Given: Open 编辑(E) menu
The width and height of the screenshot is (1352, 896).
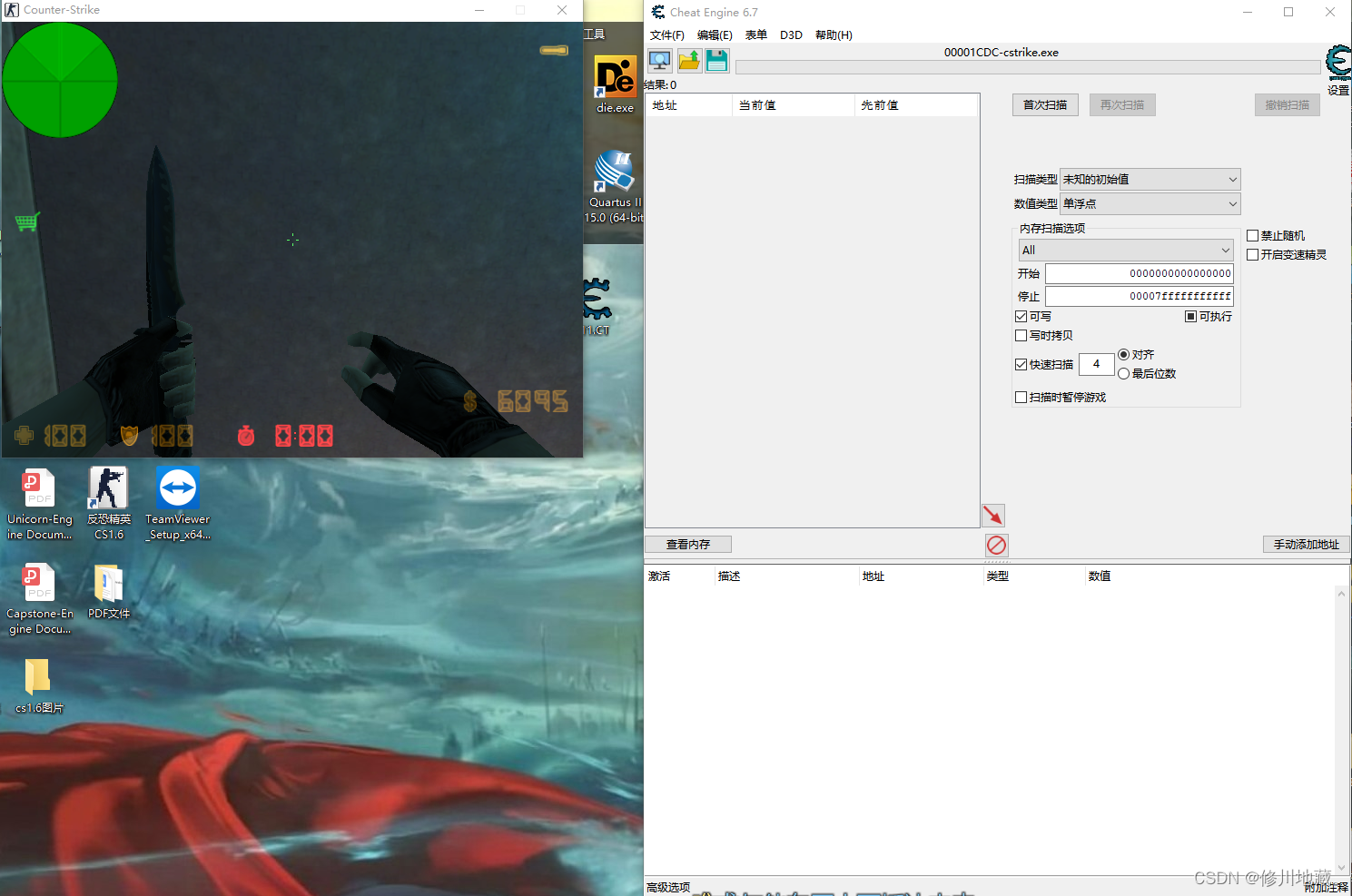Looking at the screenshot, I should point(715,35).
